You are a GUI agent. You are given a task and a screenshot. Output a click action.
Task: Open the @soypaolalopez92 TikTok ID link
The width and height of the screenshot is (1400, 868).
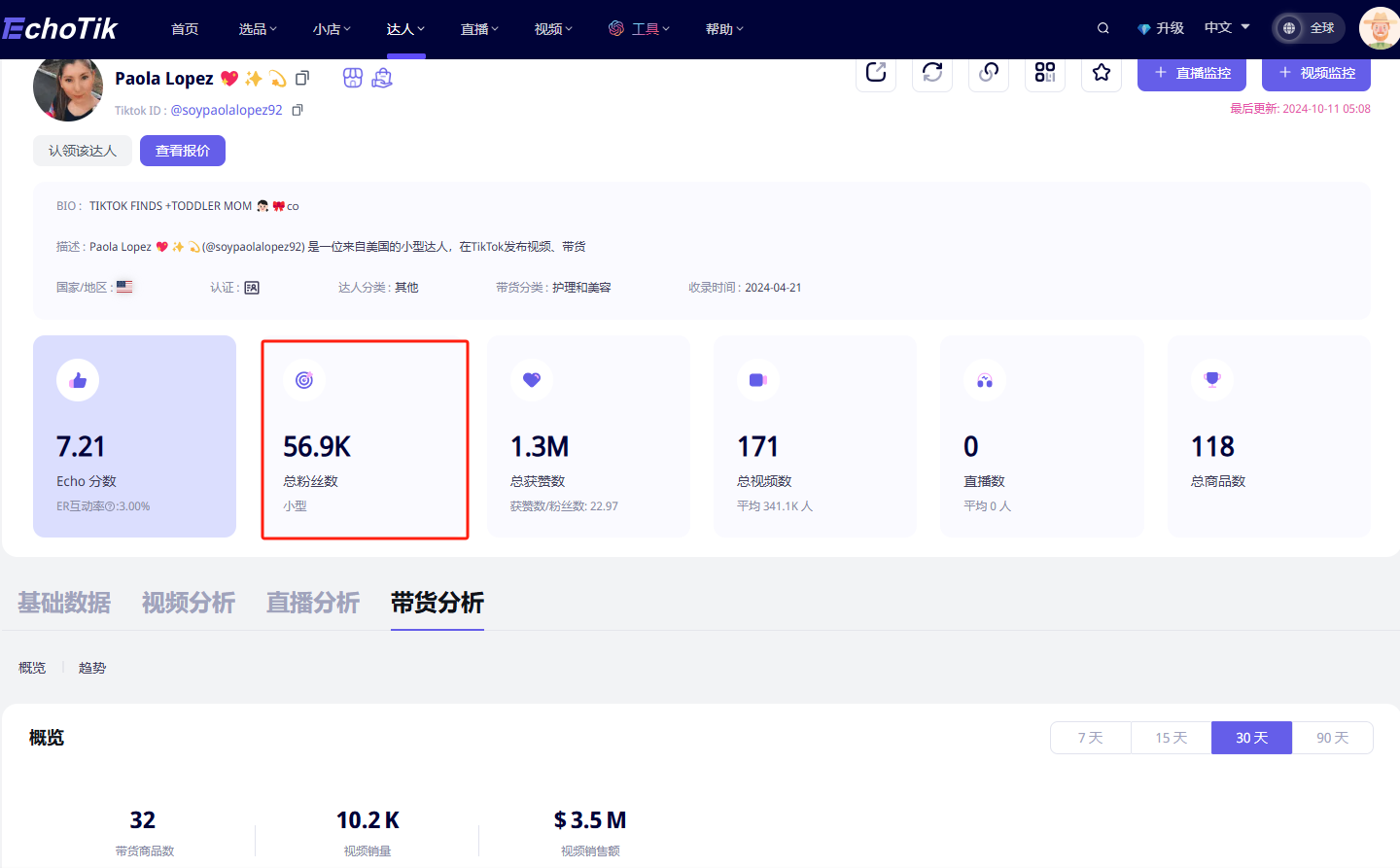(227, 110)
